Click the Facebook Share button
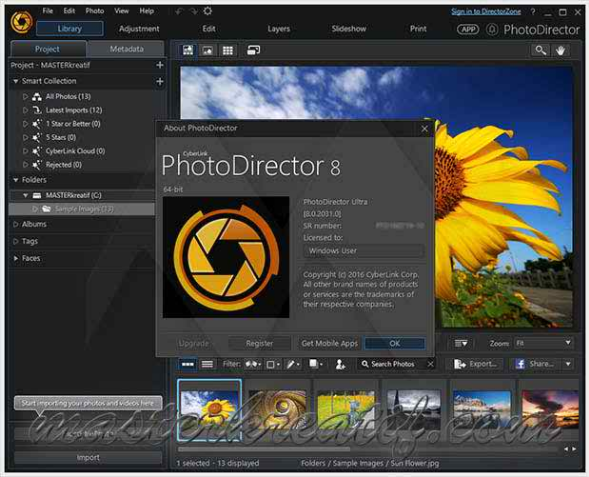 pyautogui.click(x=535, y=364)
